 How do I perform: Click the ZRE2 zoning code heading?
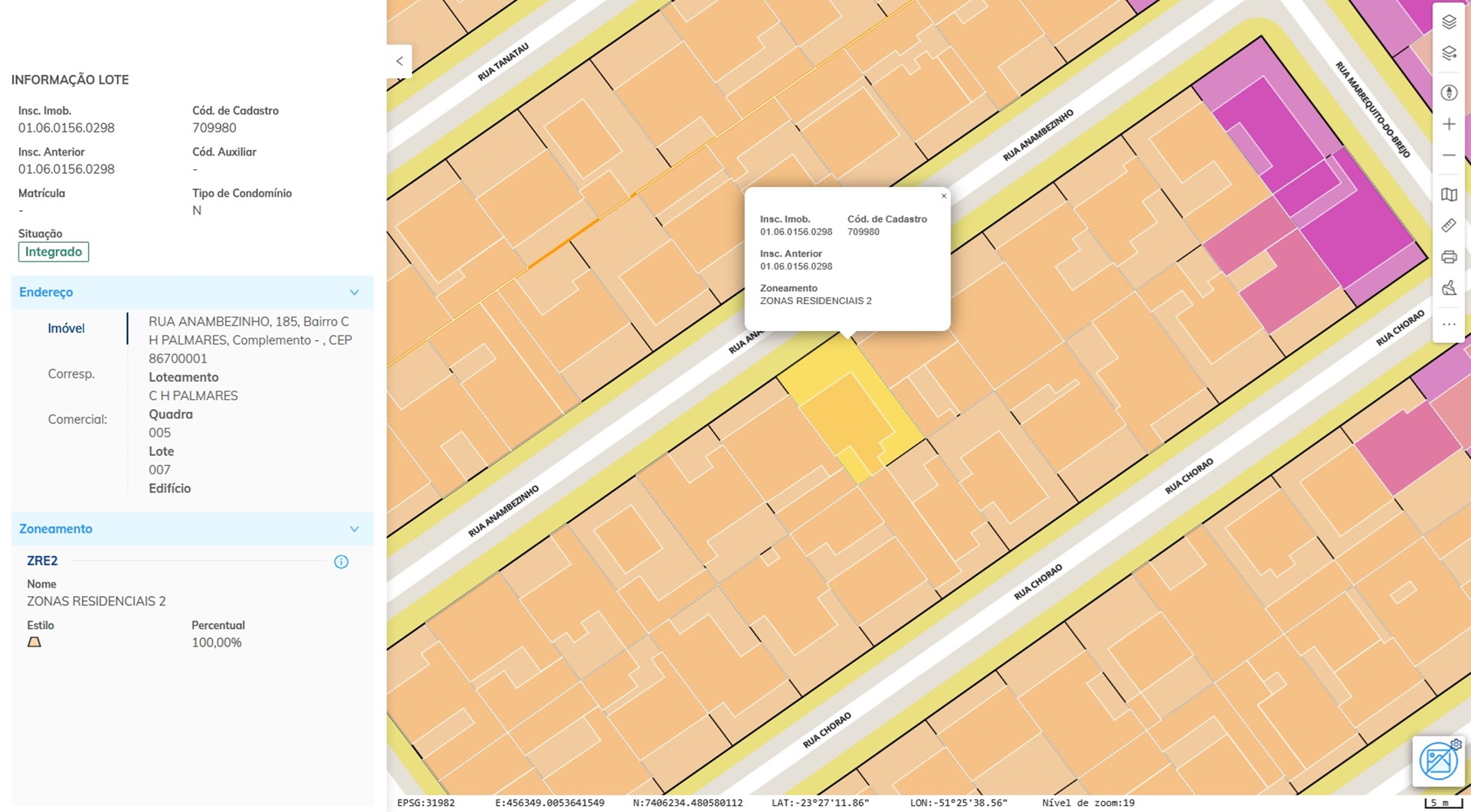tap(42, 561)
